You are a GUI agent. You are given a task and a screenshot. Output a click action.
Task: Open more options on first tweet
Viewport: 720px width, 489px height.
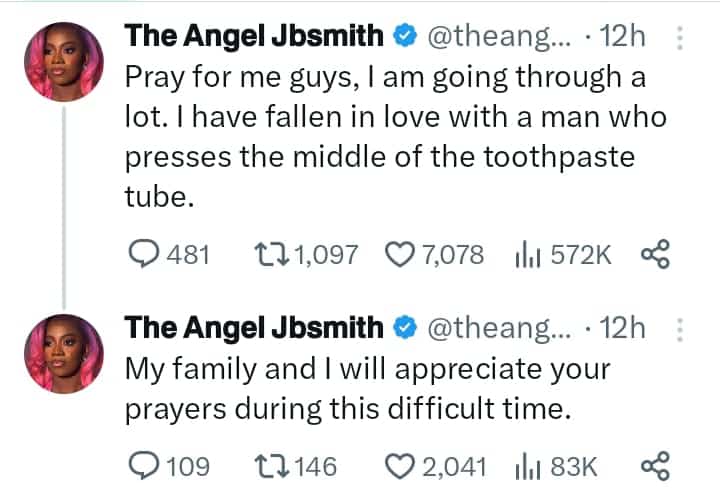pos(680,39)
